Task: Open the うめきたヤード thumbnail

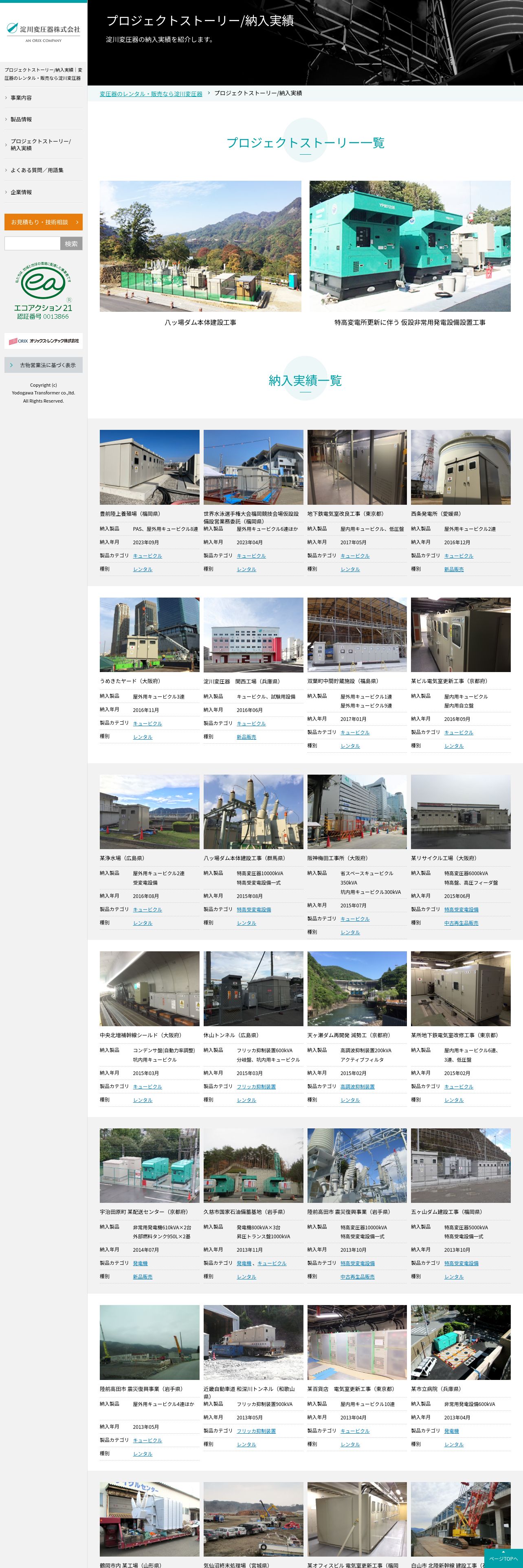Action: (x=150, y=634)
